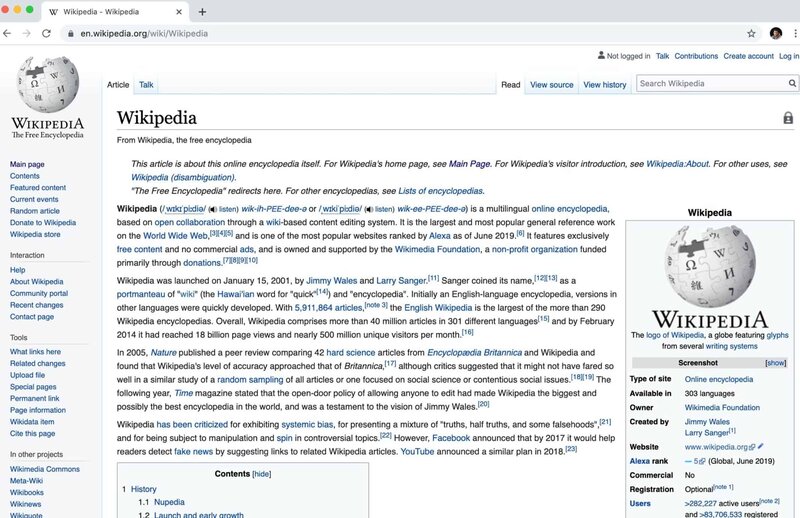Jump to Nupedia section in Contents
Viewport: 800px width, 518px height.
(169, 503)
